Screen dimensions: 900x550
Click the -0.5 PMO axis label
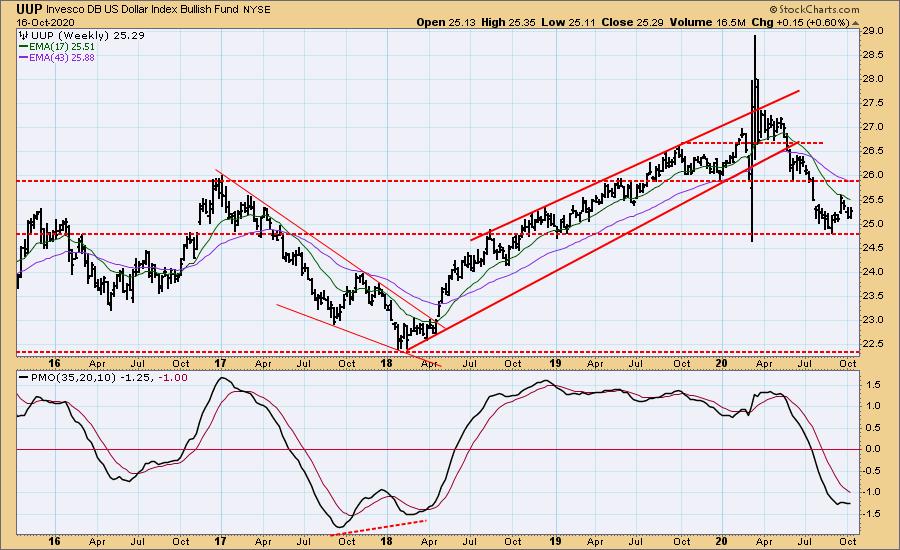point(872,471)
